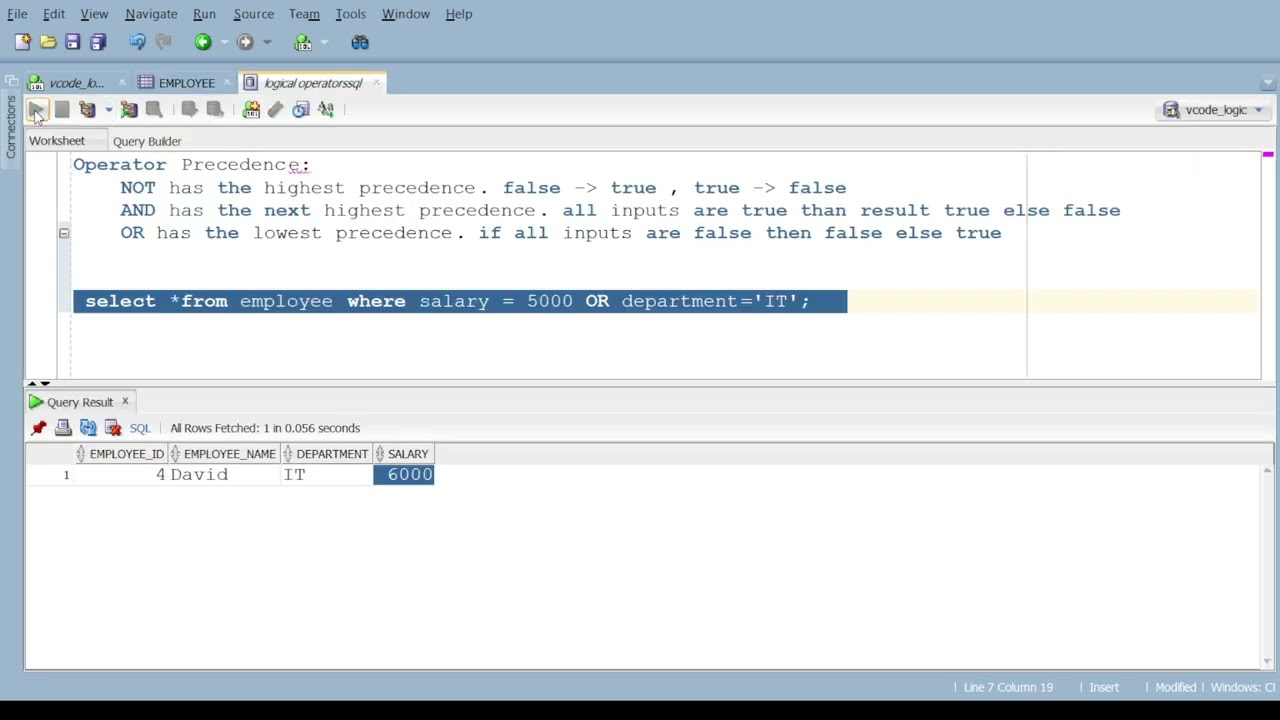Open the Tools menu
The height and width of the screenshot is (720, 1280).
coord(350,14)
